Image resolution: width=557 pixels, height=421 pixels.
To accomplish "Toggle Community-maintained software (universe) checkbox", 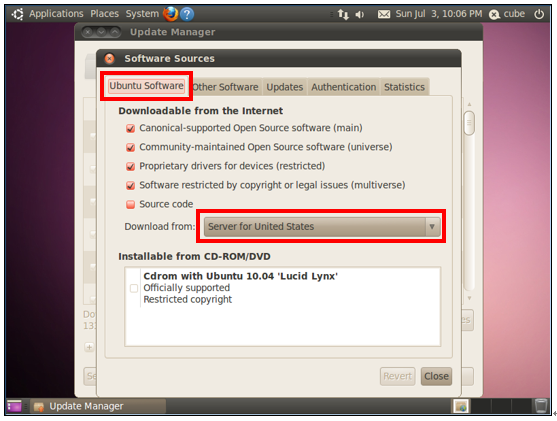I will [130, 147].
